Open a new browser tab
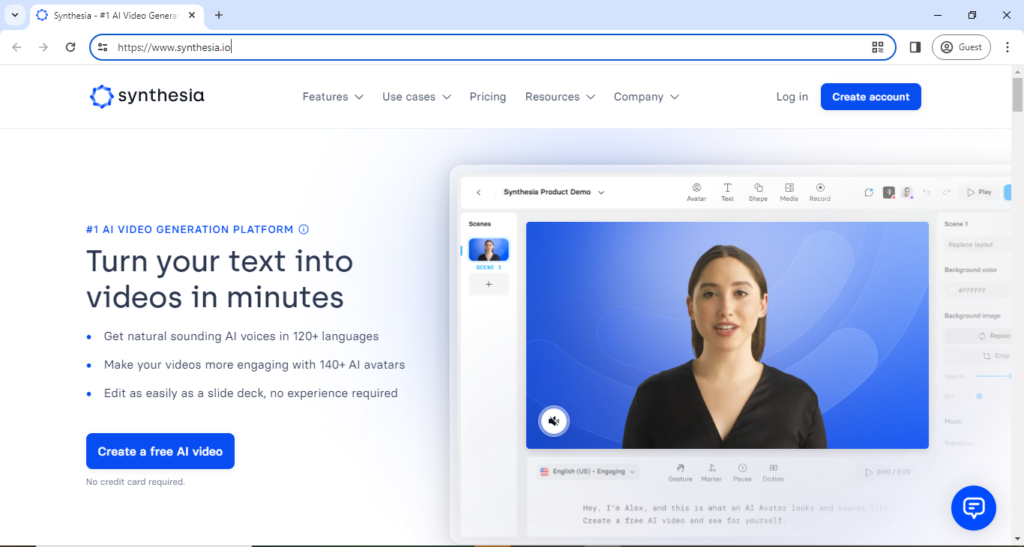Viewport: 1024px width, 547px height. pos(219,15)
